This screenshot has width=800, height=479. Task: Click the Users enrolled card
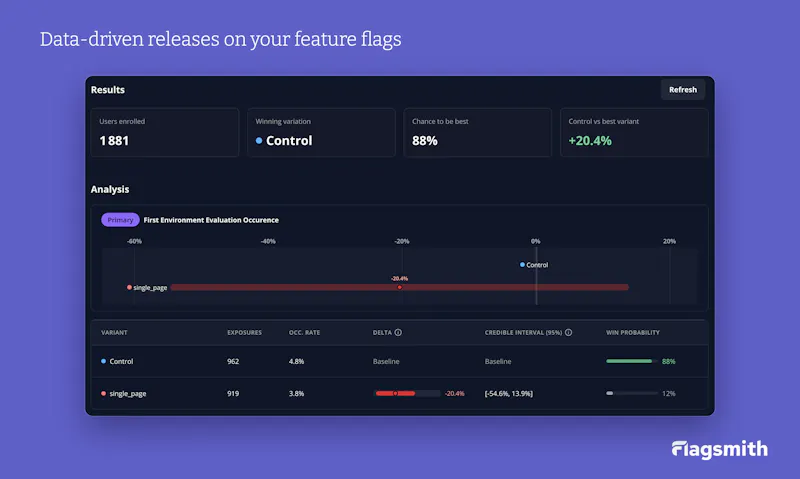(x=165, y=132)
